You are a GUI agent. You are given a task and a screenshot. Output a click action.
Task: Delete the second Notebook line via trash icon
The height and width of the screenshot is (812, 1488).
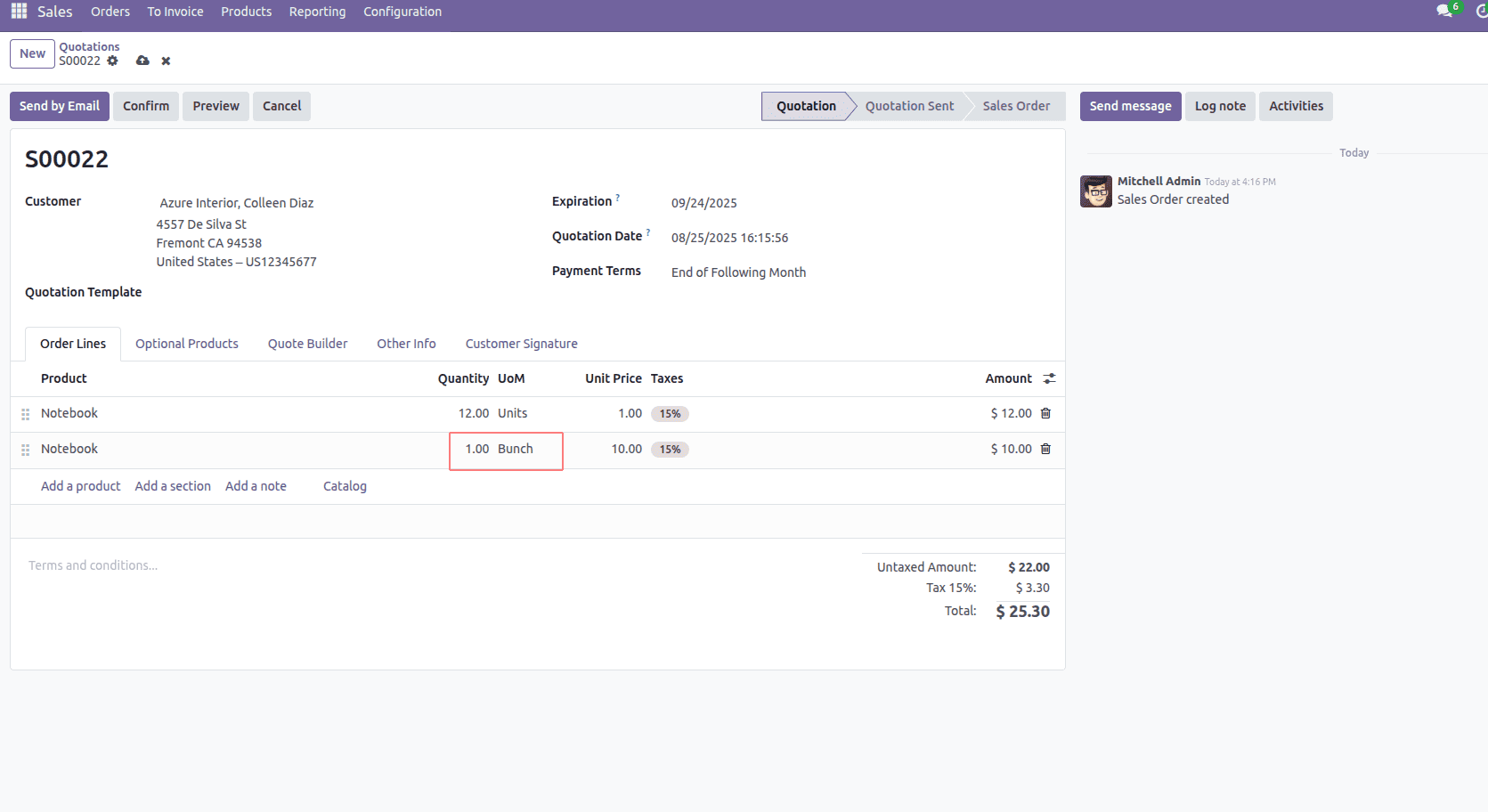[1045, 449]
